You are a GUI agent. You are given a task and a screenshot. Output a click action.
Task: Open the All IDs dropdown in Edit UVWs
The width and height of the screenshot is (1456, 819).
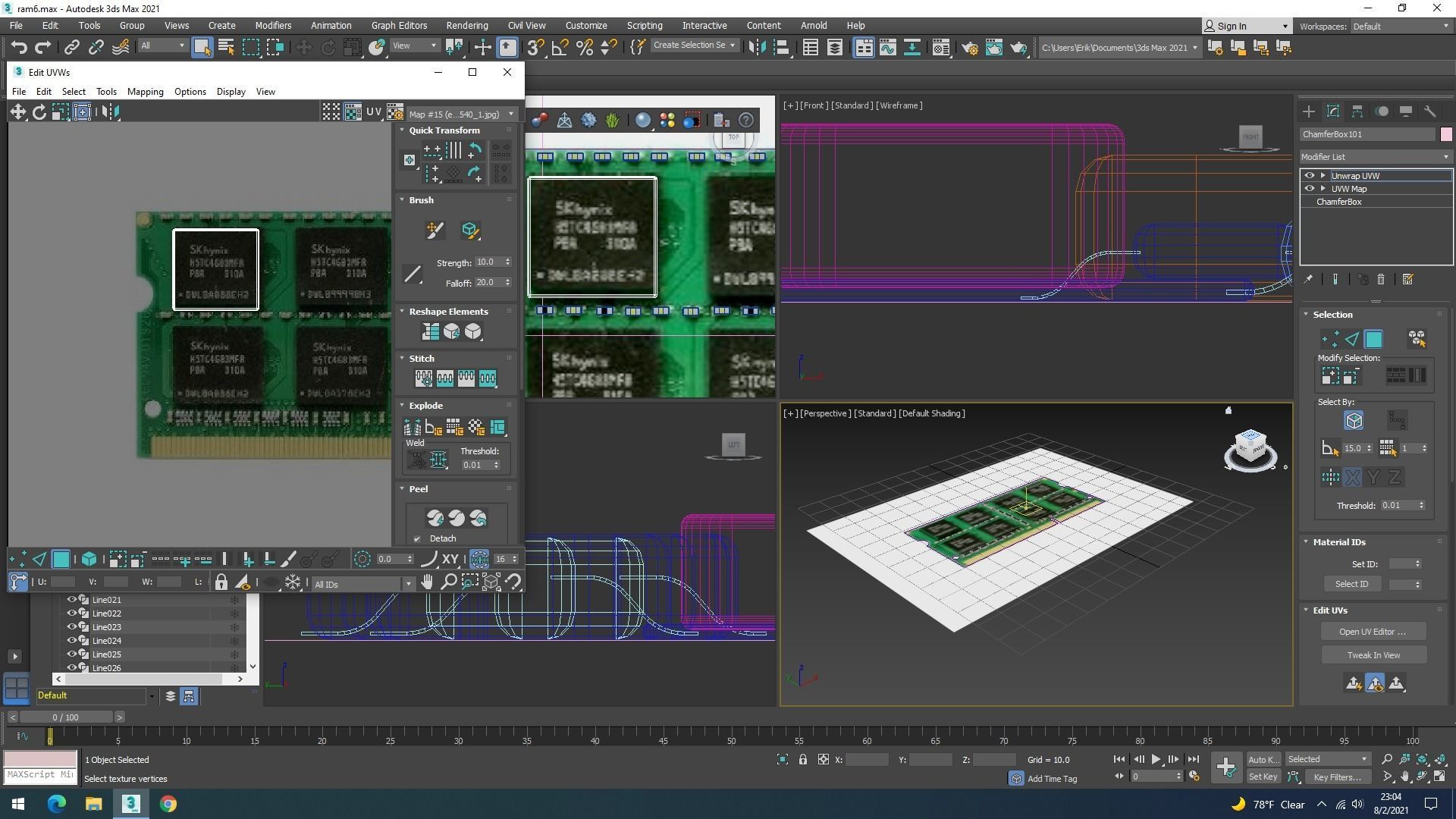pyautogui.click(x=362, y=584)
